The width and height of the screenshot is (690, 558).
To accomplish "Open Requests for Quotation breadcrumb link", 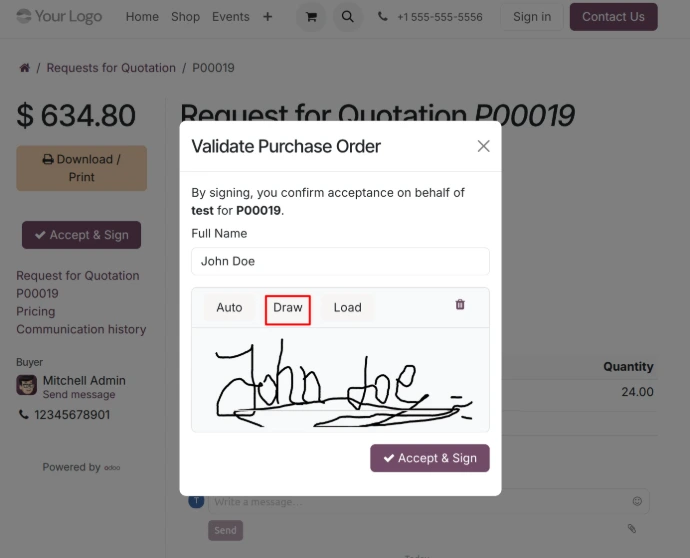I will [x=111, y=68].
